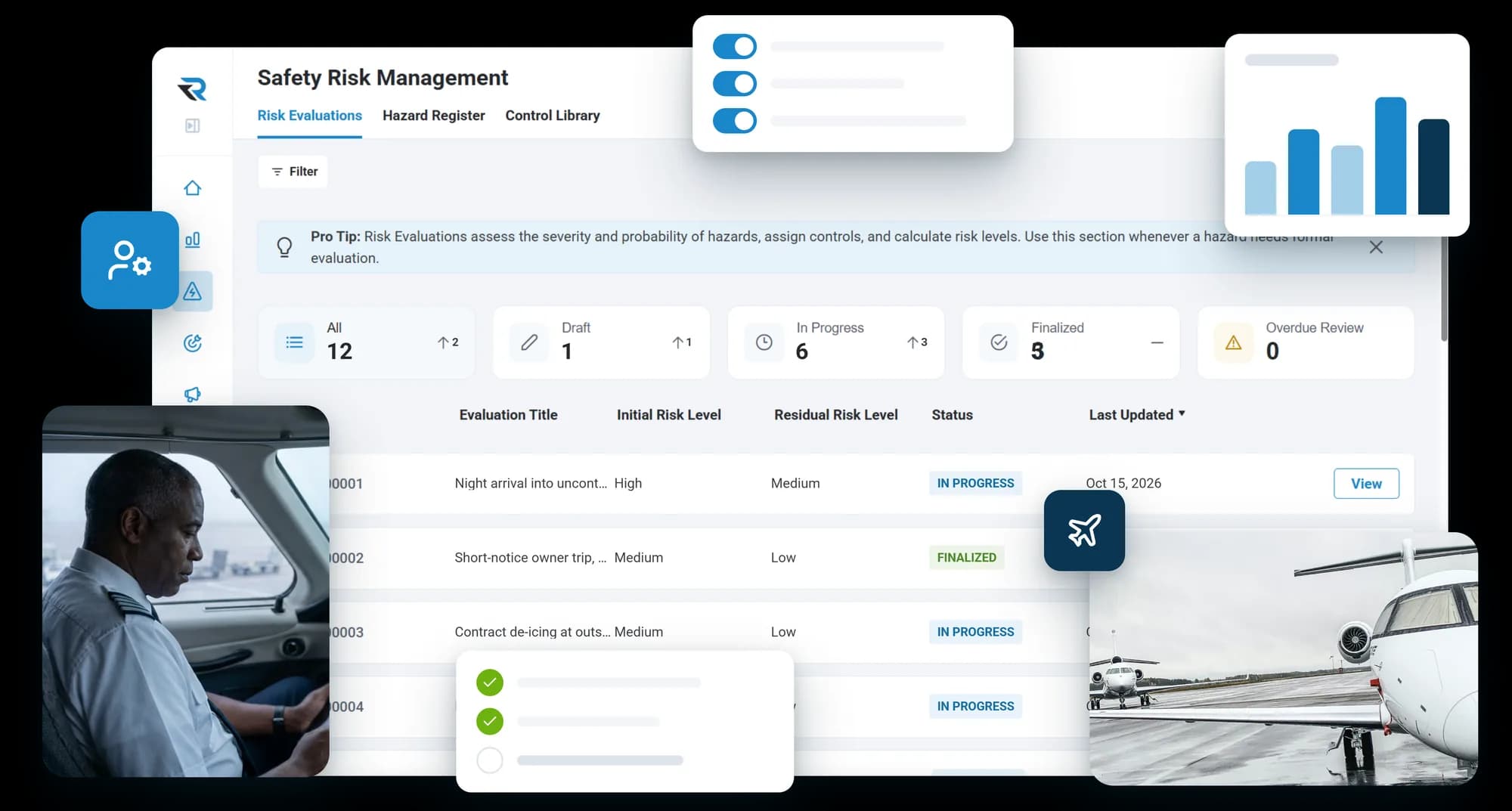The image size is (1512, 811).
Task: Sort by Last Updated dropdown arrow
Action: click(x=1182, y=413)
